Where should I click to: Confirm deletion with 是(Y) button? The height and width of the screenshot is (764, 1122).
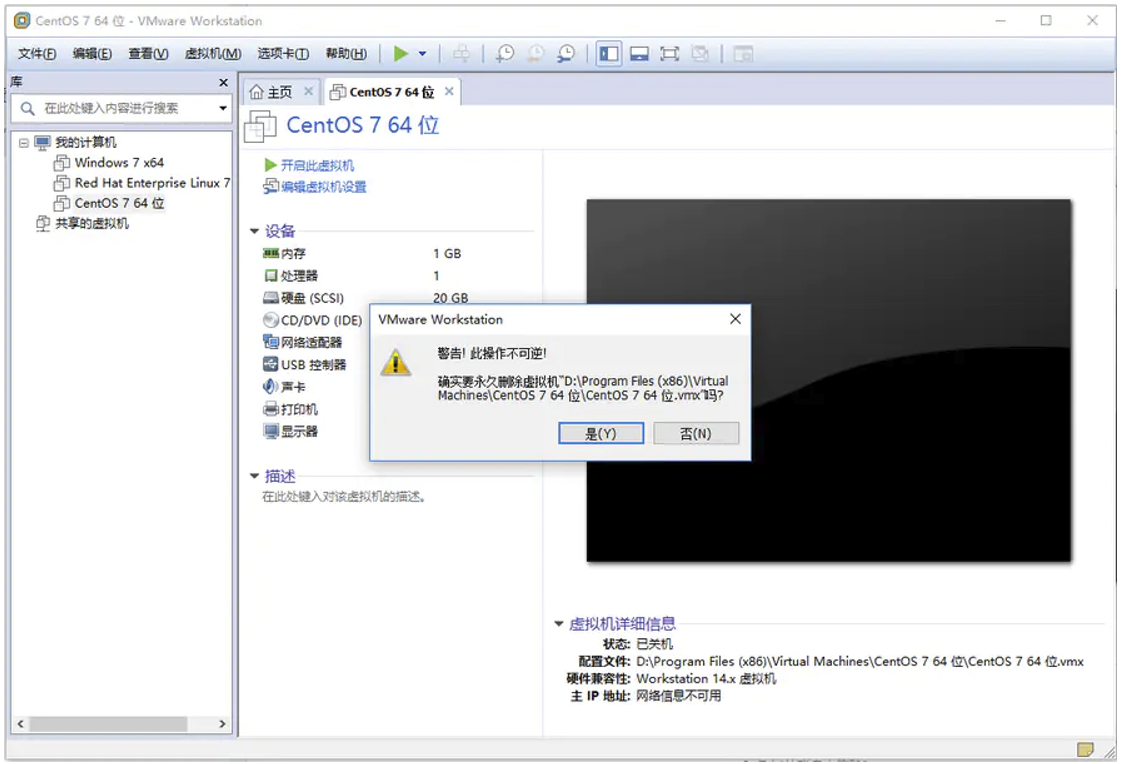click(601, 434)
